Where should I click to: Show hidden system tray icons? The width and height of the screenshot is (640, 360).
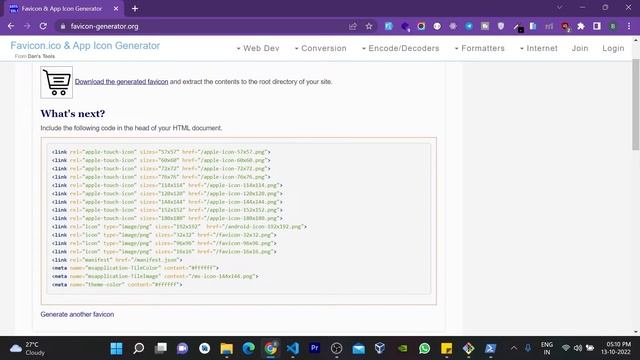(514, 348)
